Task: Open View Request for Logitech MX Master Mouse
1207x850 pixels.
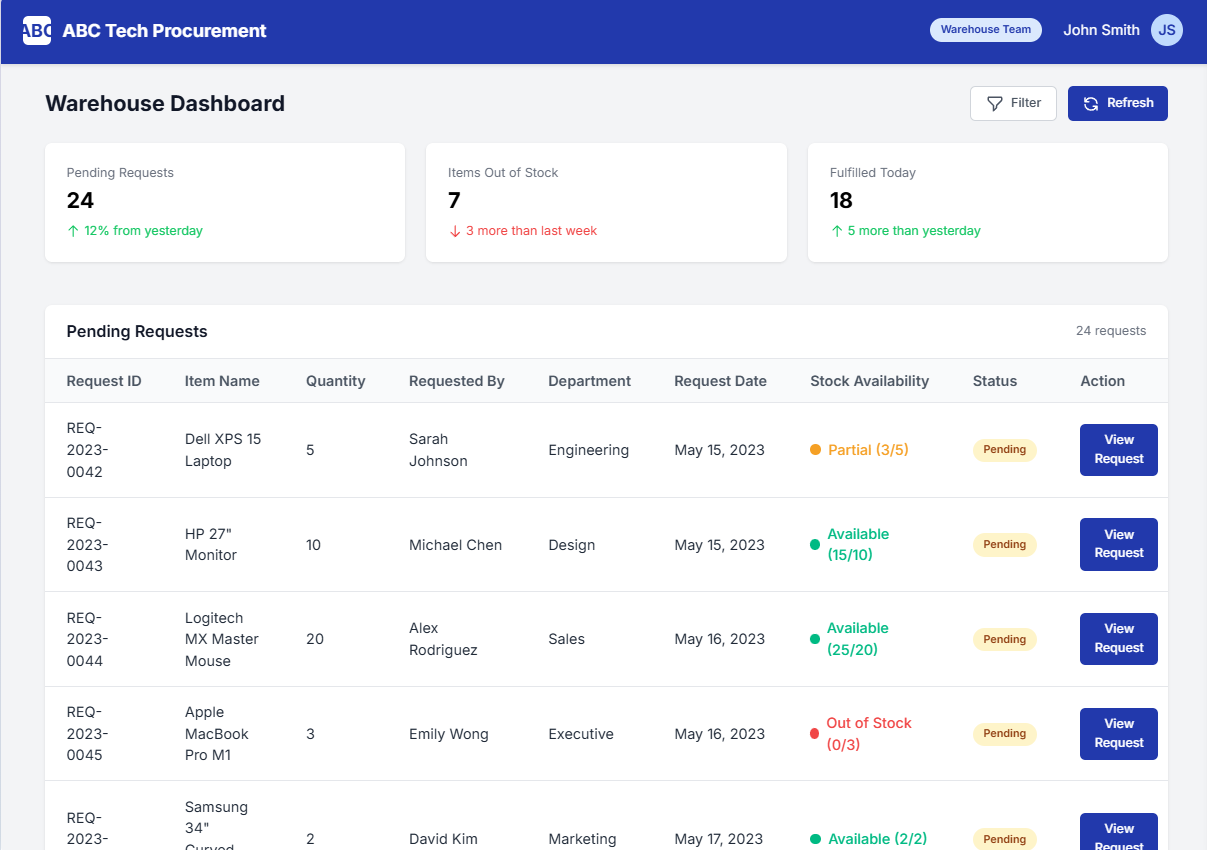Action: [x=1118, y=639]
